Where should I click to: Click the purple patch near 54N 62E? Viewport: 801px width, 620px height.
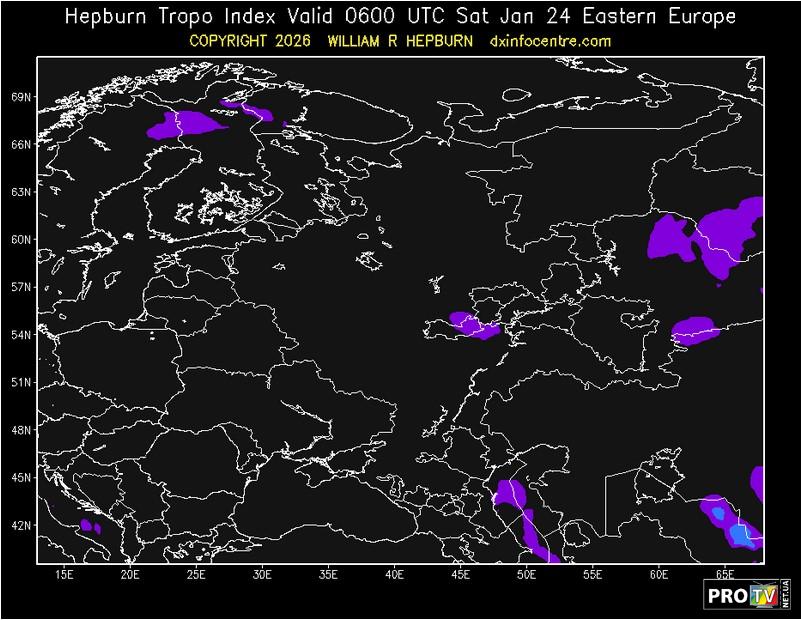[695, 330]
